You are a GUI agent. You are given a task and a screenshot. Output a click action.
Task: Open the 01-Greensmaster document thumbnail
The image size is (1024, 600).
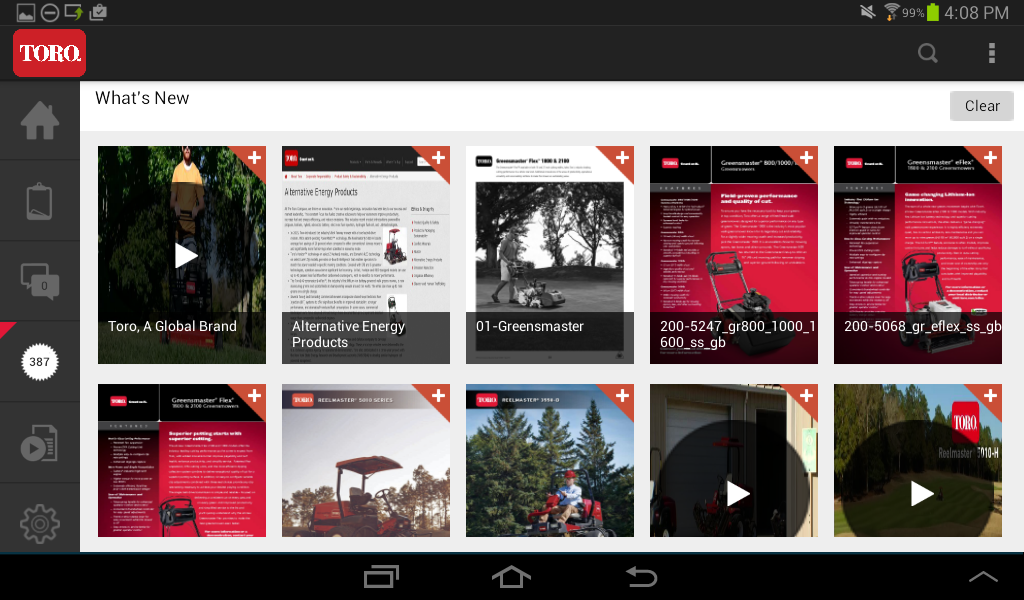(x=550, y=255)
